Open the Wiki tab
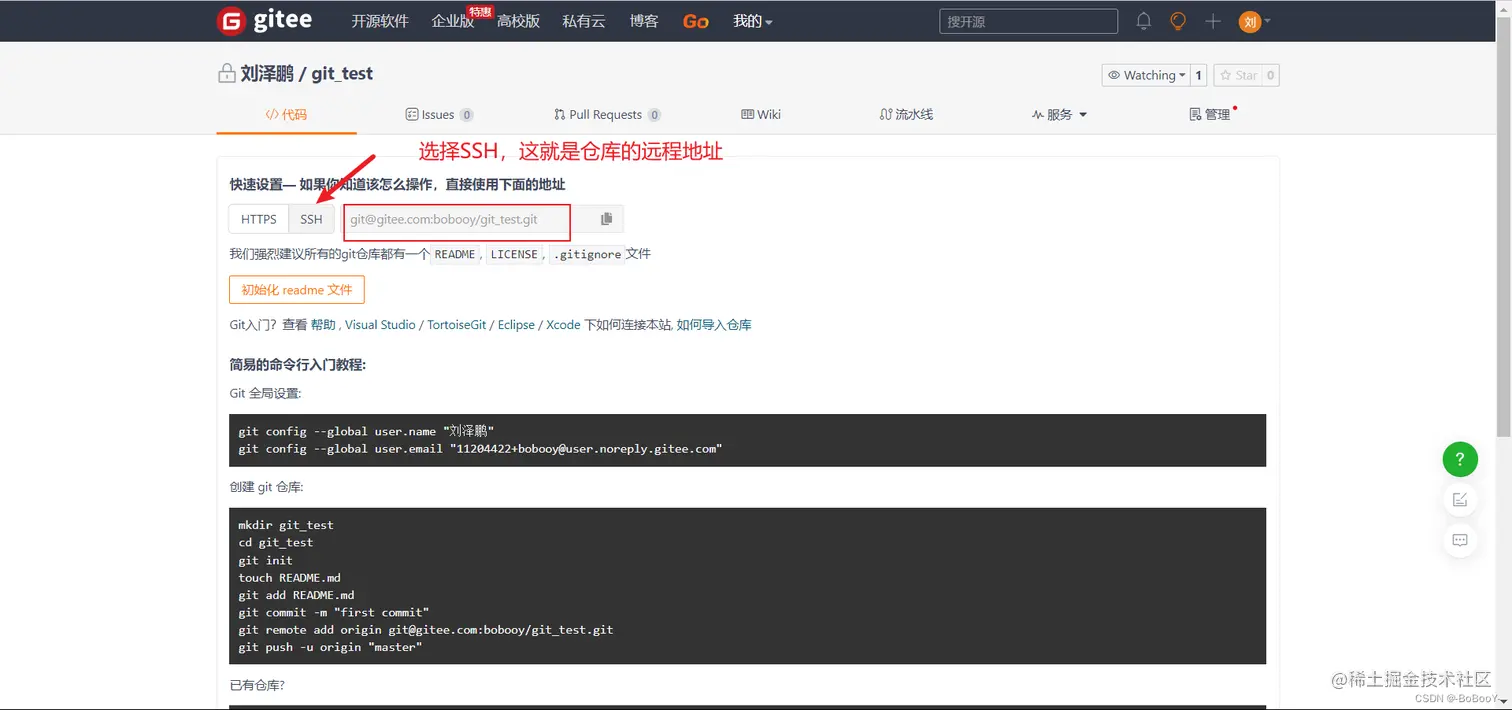 tap(760, 114)
